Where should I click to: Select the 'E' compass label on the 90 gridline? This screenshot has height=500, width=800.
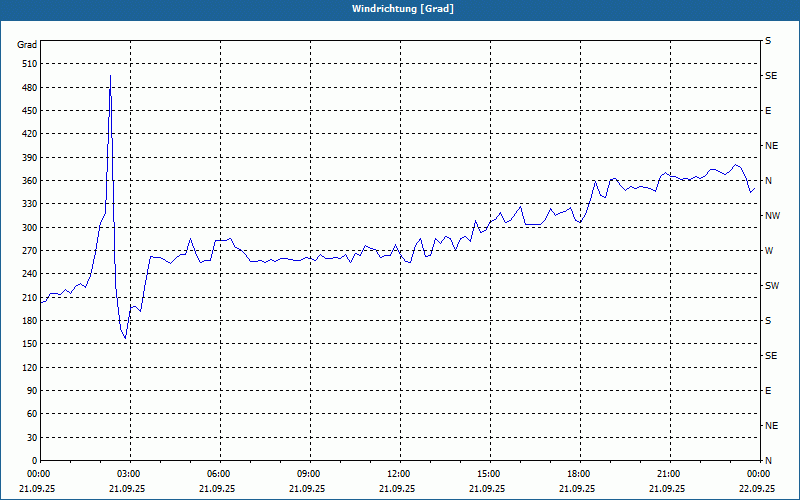coord(768,391)
